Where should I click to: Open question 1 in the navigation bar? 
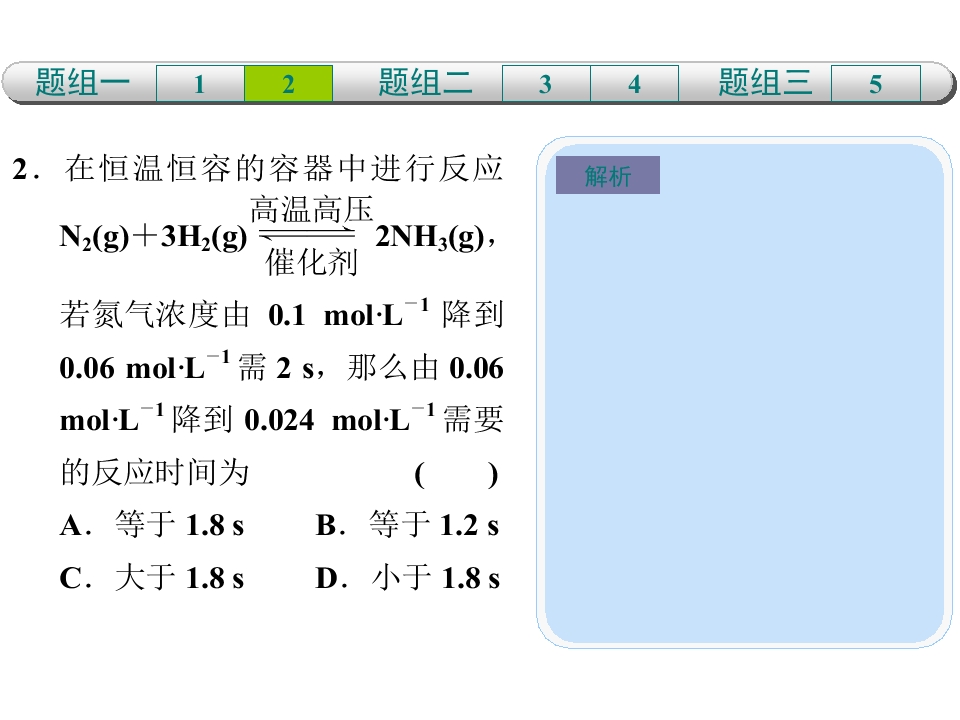[x=200, y=83]
